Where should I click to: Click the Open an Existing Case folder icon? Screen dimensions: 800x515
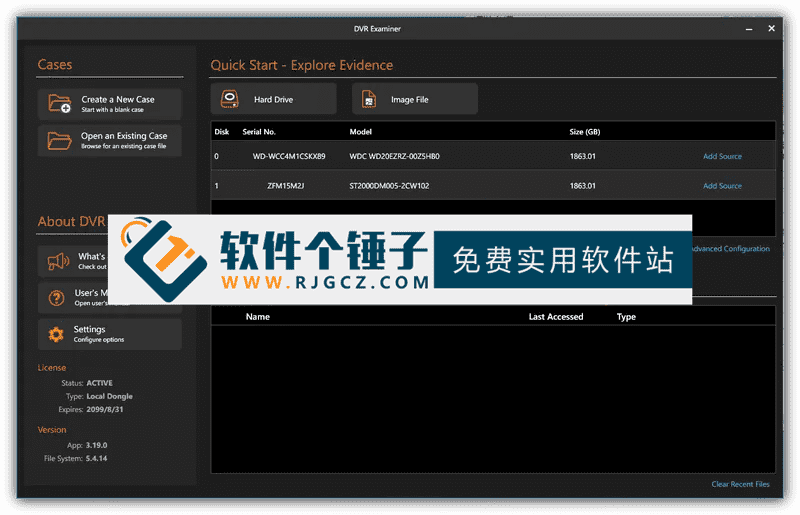tap(59, 140)
